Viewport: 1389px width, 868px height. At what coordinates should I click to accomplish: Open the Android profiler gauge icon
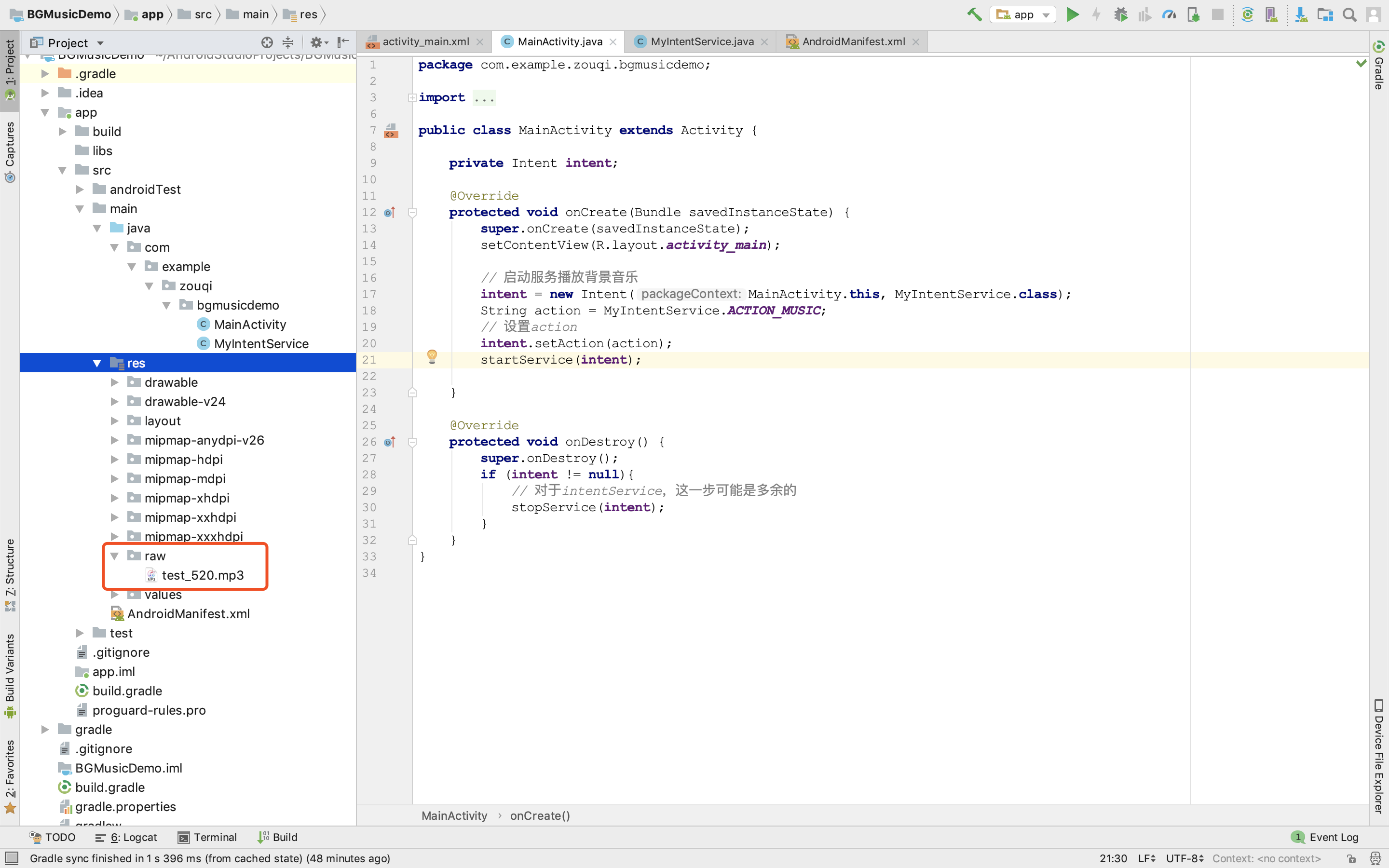(x=1169, y=14)
